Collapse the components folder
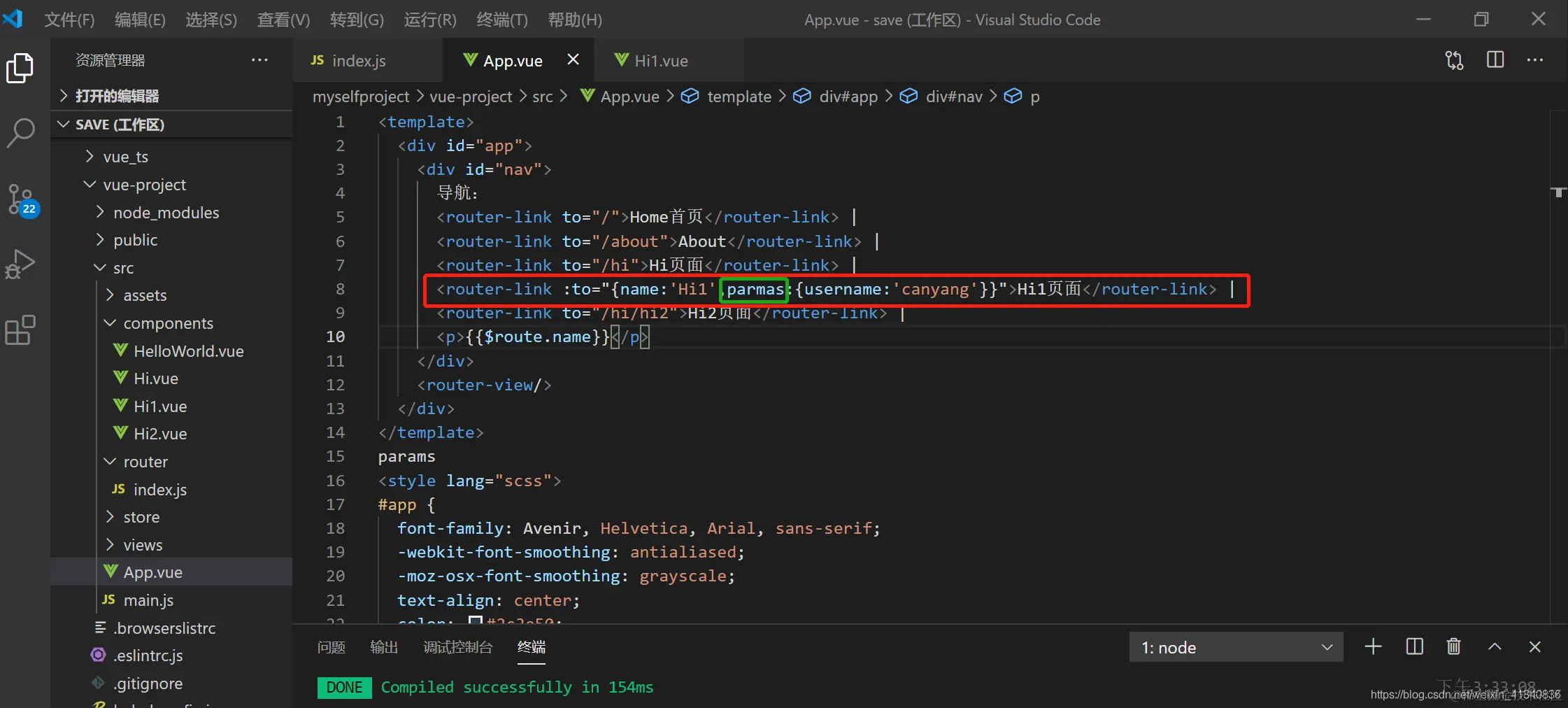The image size is (1568, 708). (x=169, y=323)
